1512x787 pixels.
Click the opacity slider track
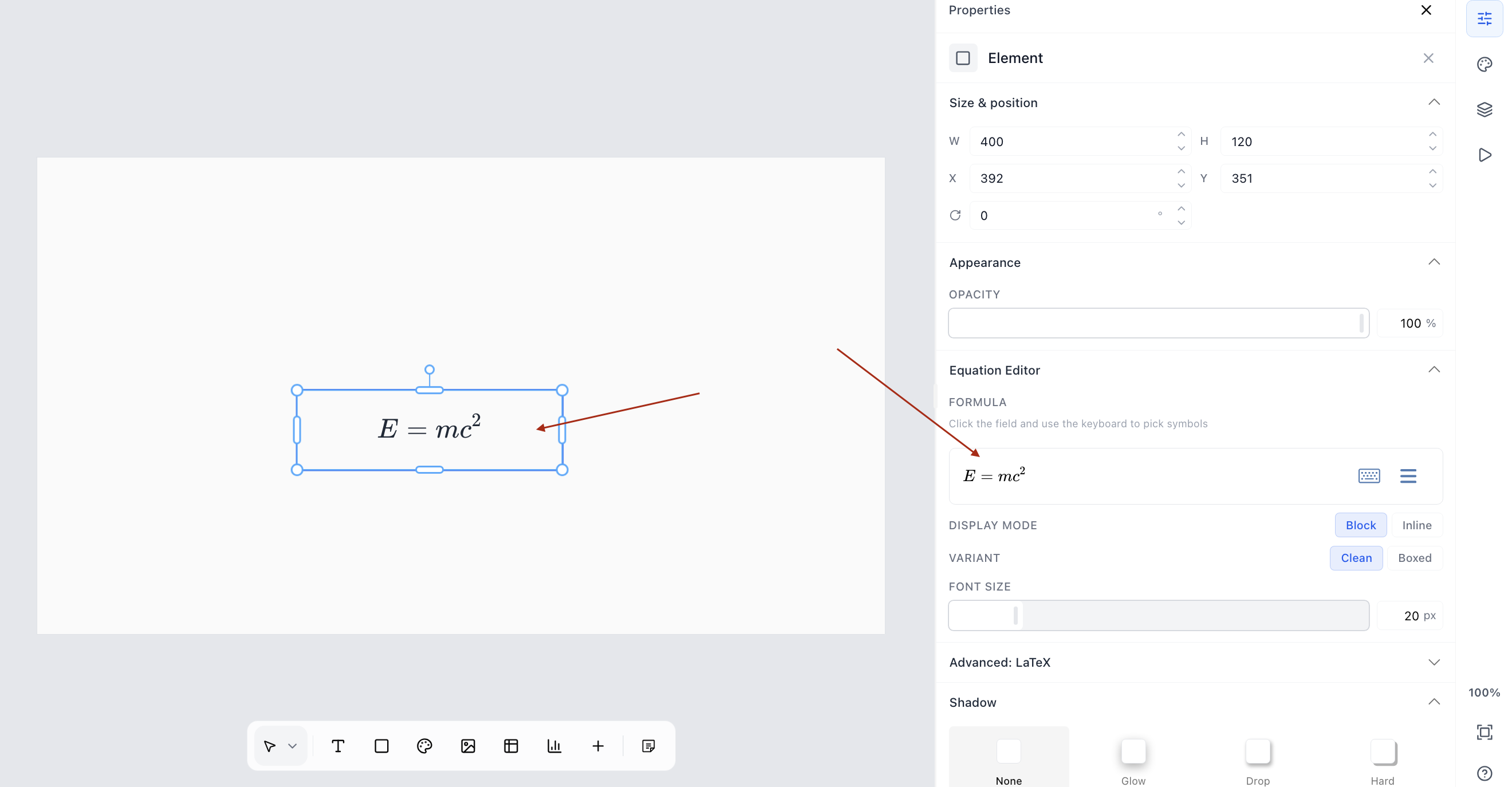(1159, 323)
